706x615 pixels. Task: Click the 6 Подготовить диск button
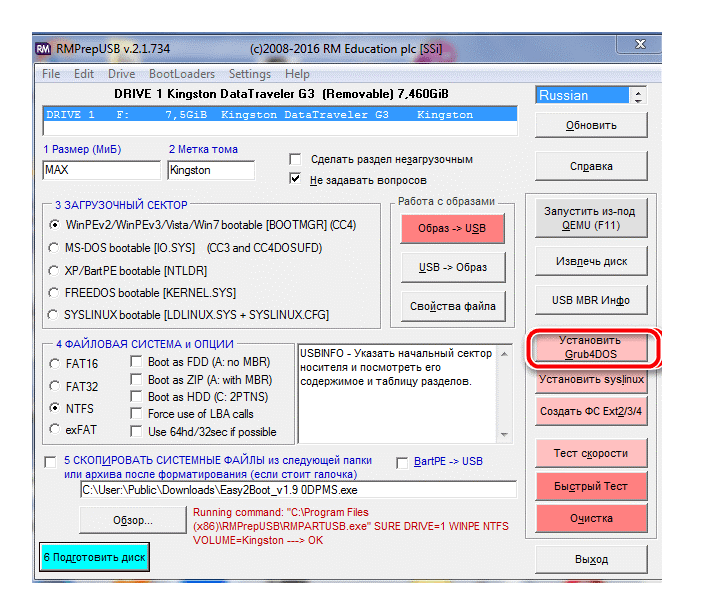(x=95, y=557)
